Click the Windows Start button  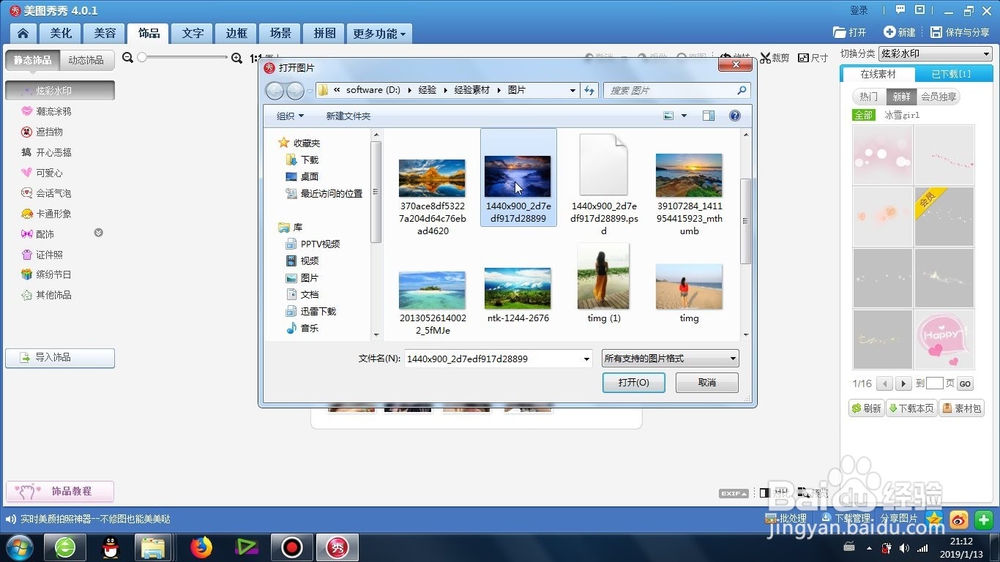point(19,547)
